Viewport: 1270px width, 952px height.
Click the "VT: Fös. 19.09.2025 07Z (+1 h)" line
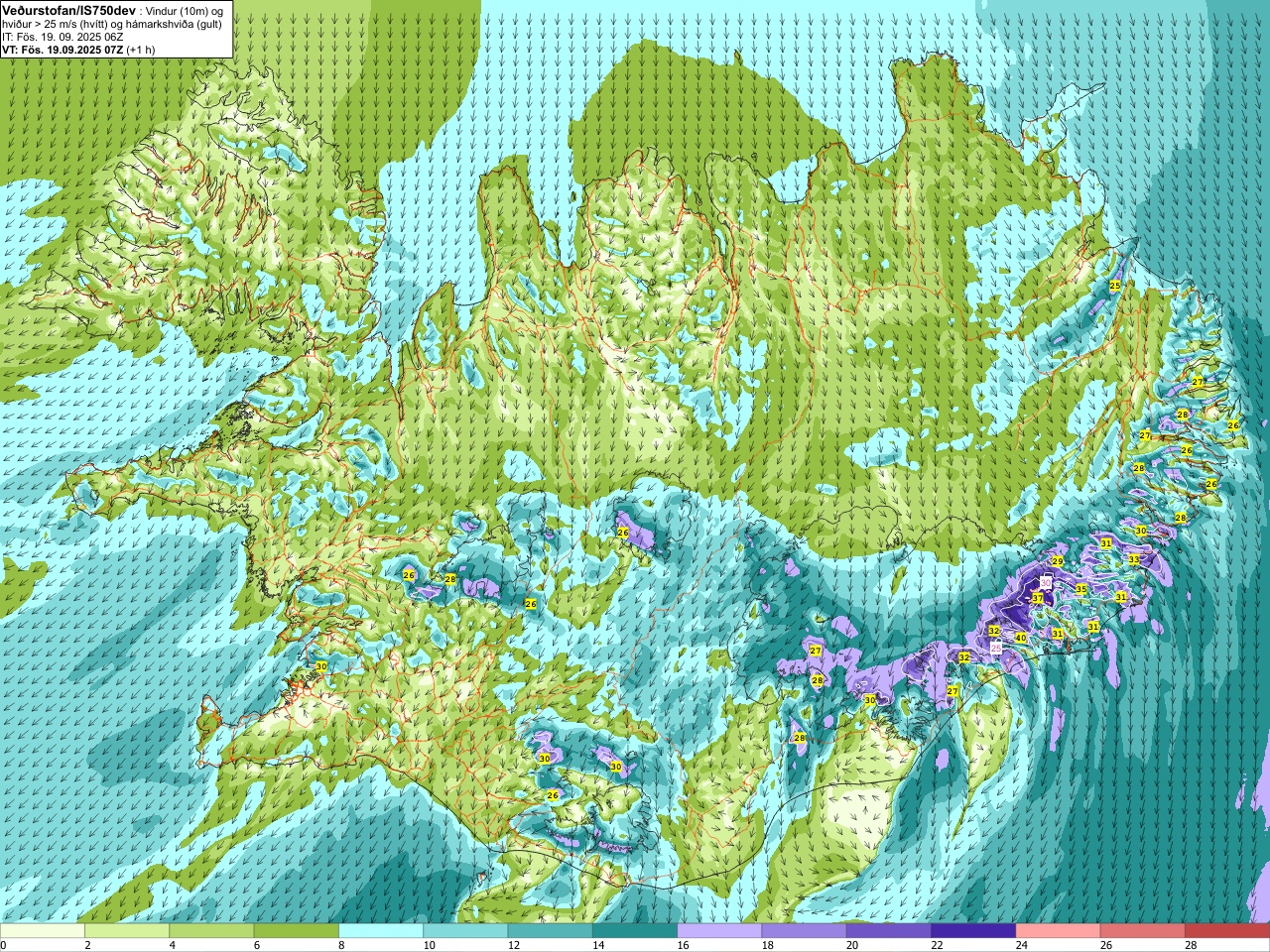tap(78, 49)
